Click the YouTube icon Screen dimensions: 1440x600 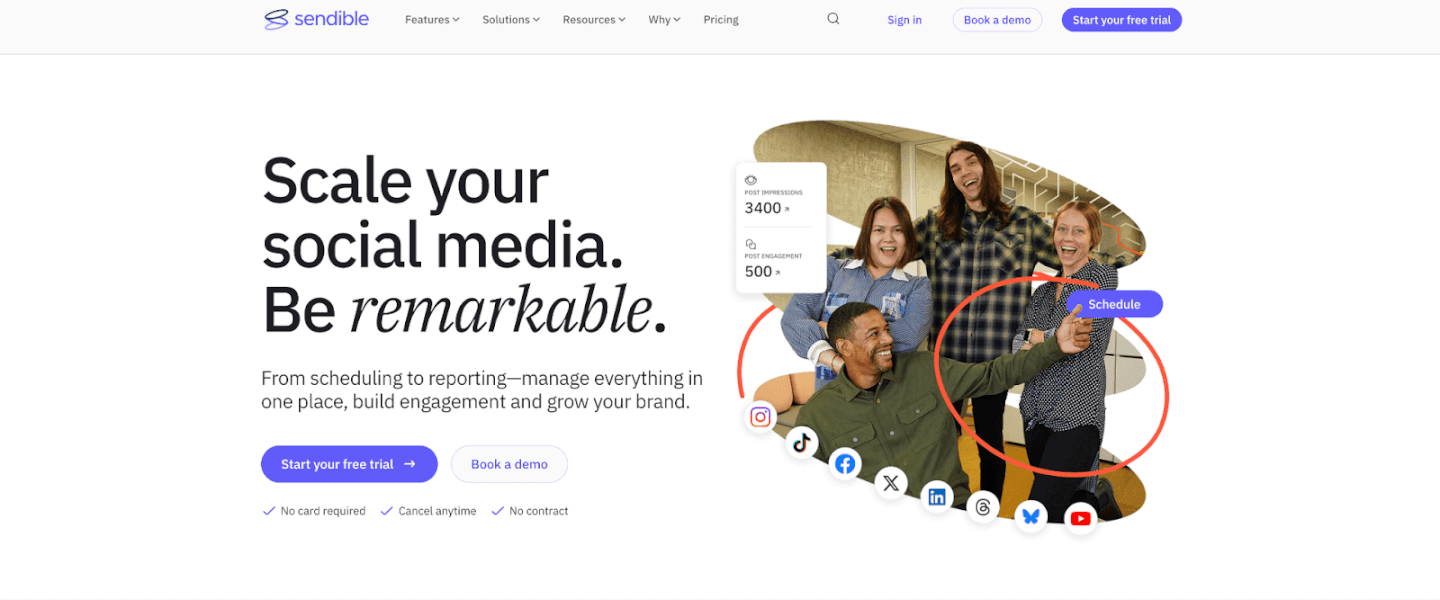[x=1080, y=518]
